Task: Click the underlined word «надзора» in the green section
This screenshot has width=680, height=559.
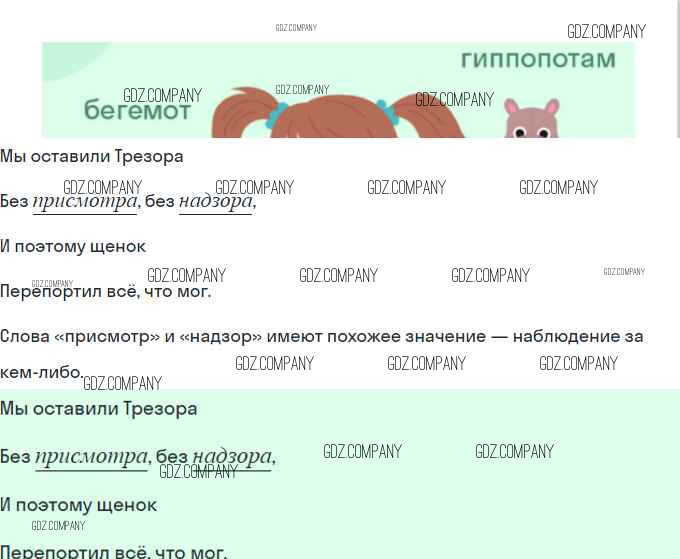Action: [231, 458]
